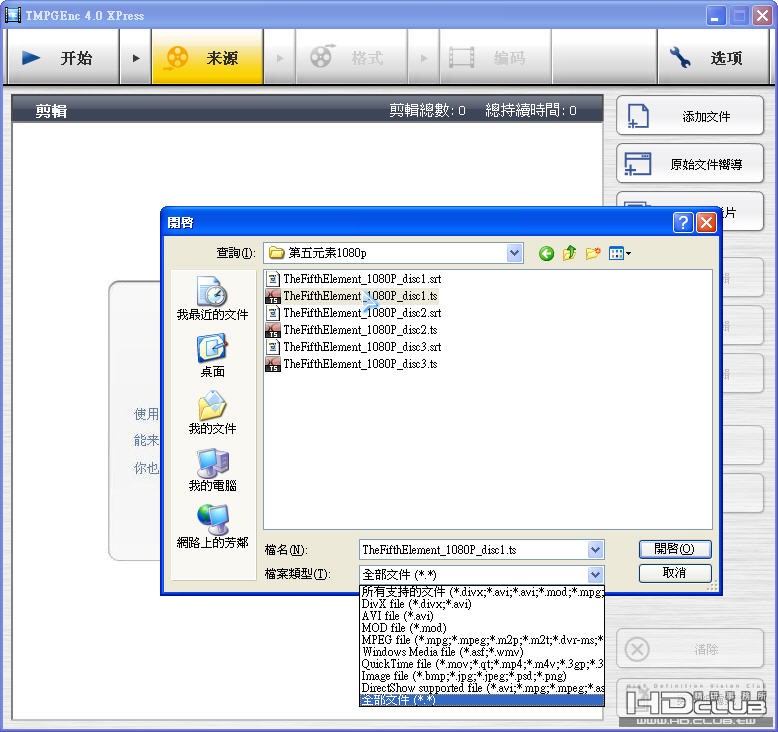Click the disc2.ts file's TS icon
This screenshot has height=732, width=778.
pos(273,330)
